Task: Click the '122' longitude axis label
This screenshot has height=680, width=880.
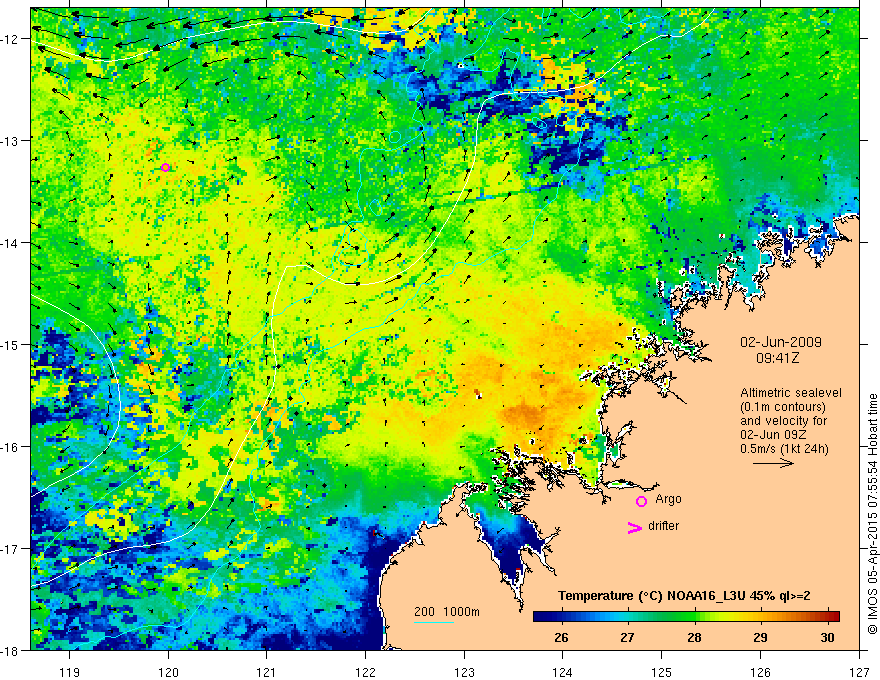Action: tap(365, 672)
